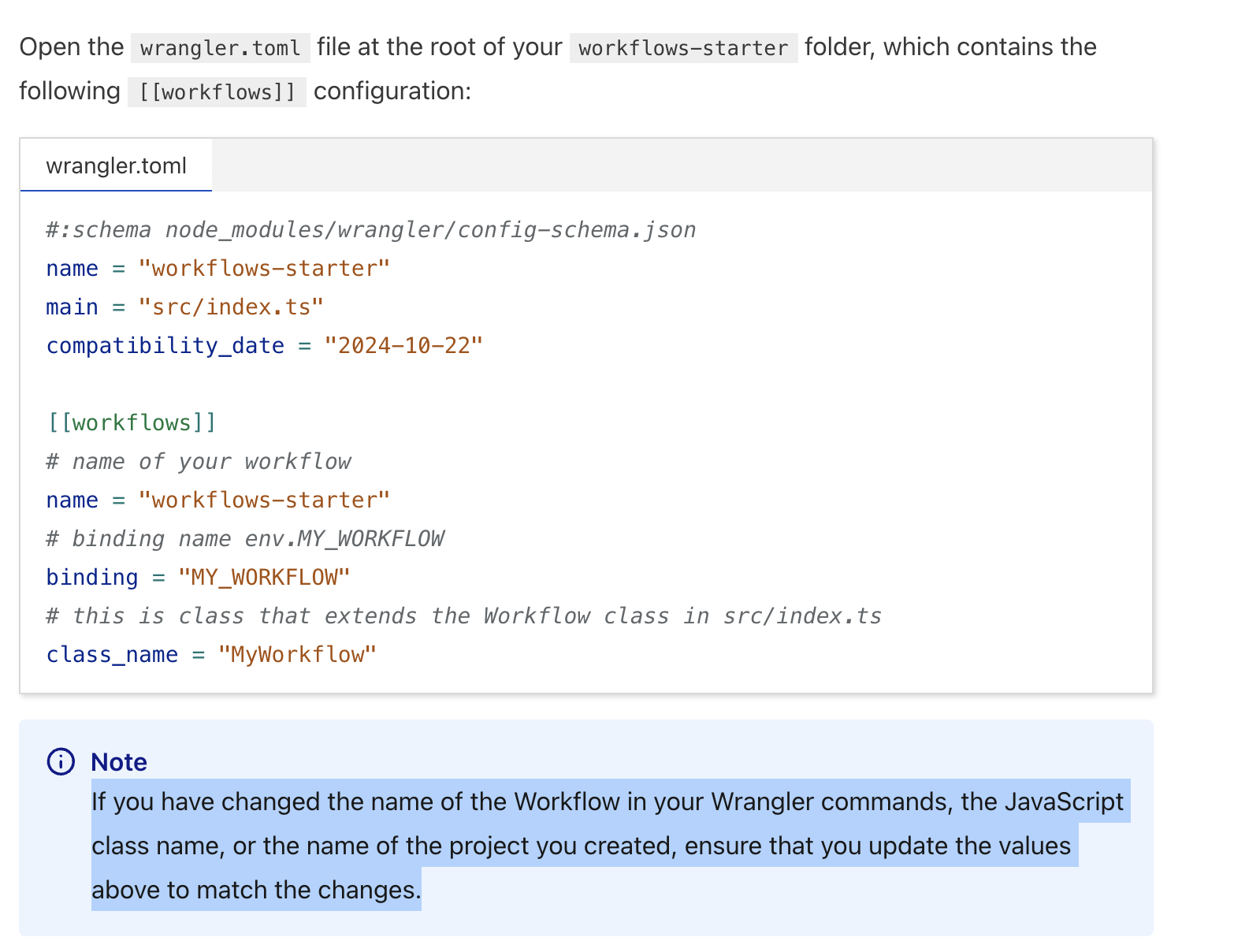Click the Note info circle icon
1234x952 pixels.
tap(61, 762)
